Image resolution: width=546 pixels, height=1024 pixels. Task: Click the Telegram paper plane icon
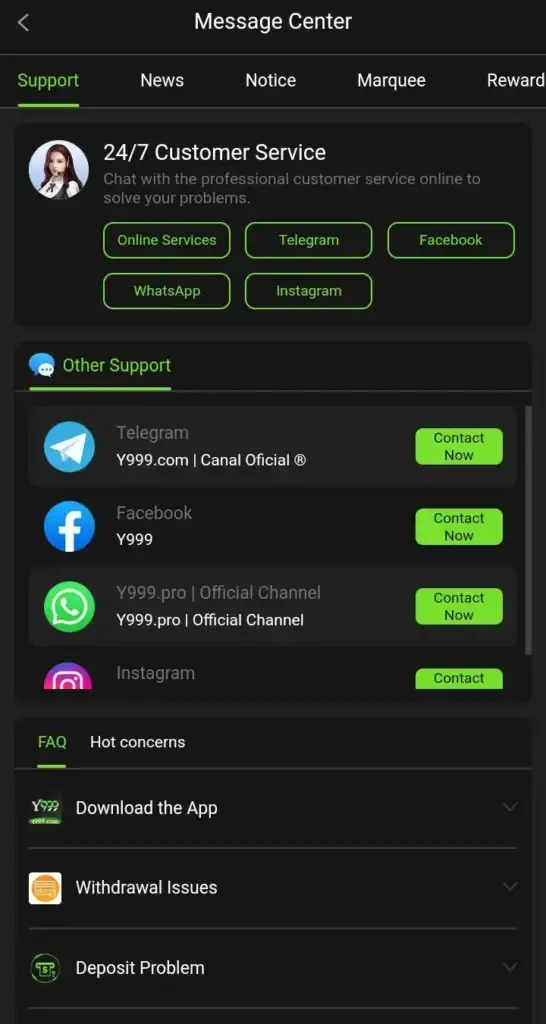click(69, 447)
